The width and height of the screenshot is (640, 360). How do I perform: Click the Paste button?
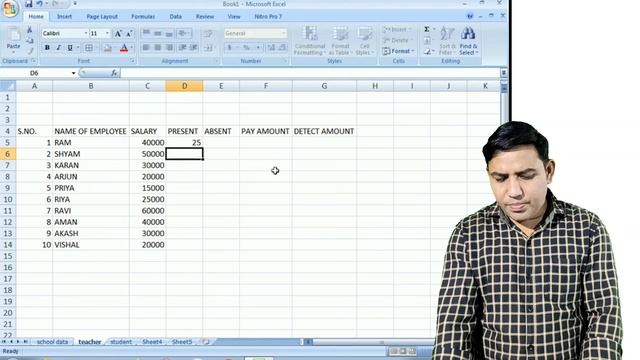pyautogui.click(x=13, y=40)
